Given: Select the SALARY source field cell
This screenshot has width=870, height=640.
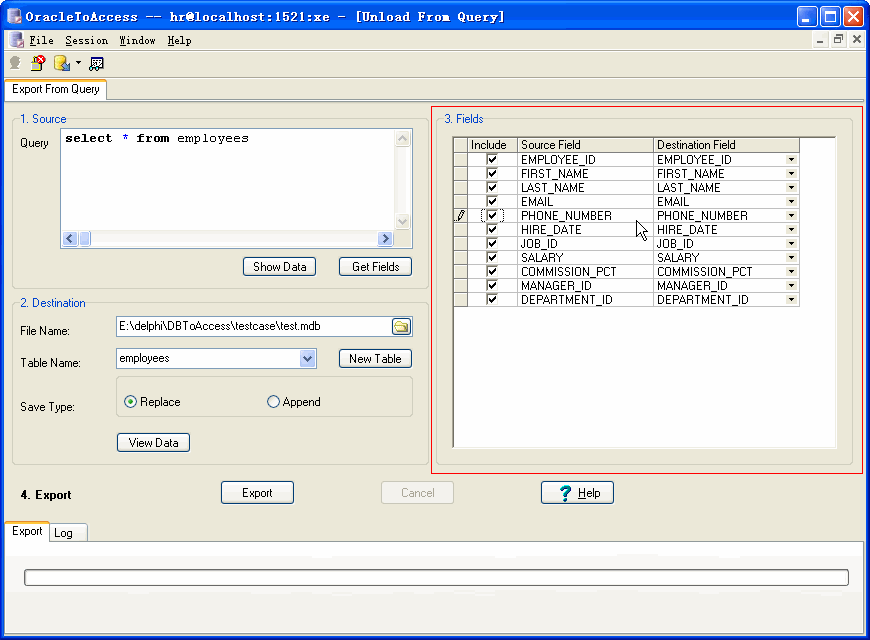Looking at the screenshot, I should pos(585,258).
